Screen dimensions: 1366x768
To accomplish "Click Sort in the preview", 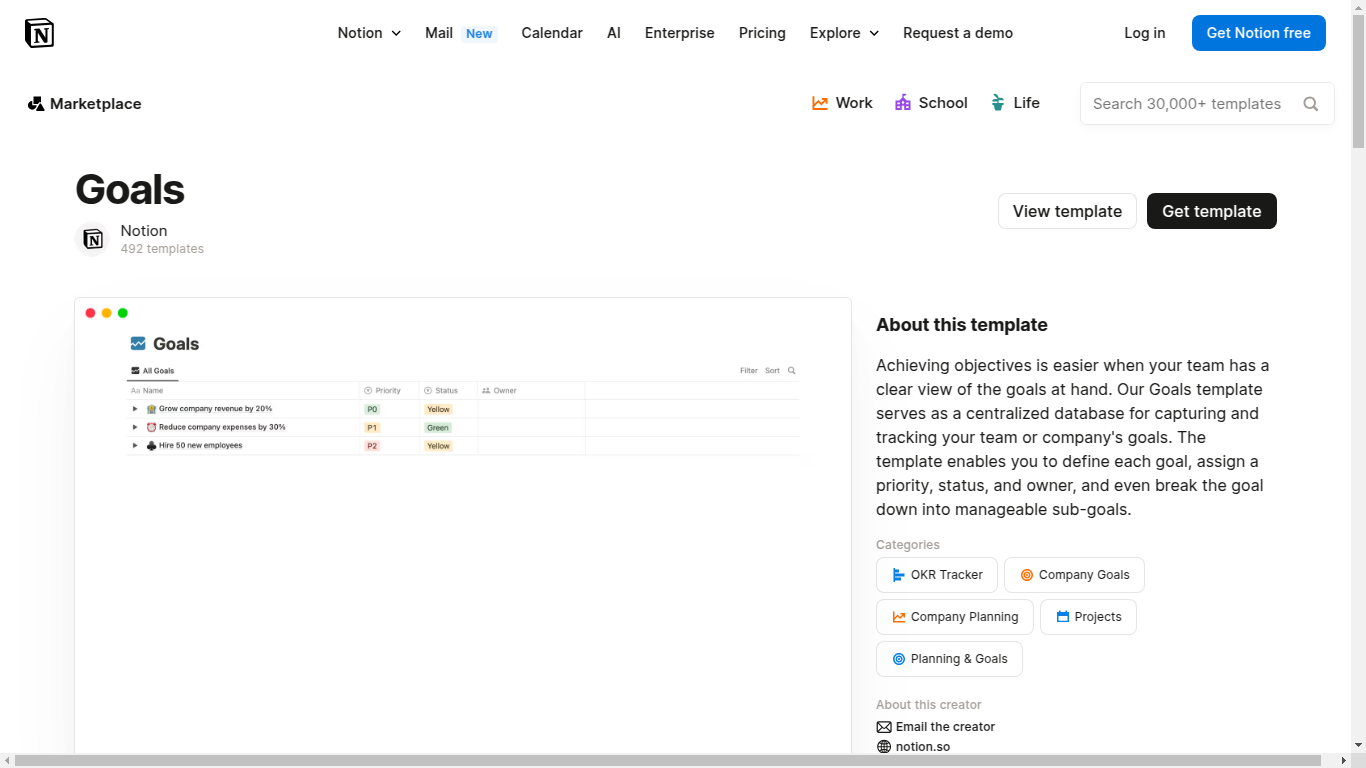I will coord(772,371).
